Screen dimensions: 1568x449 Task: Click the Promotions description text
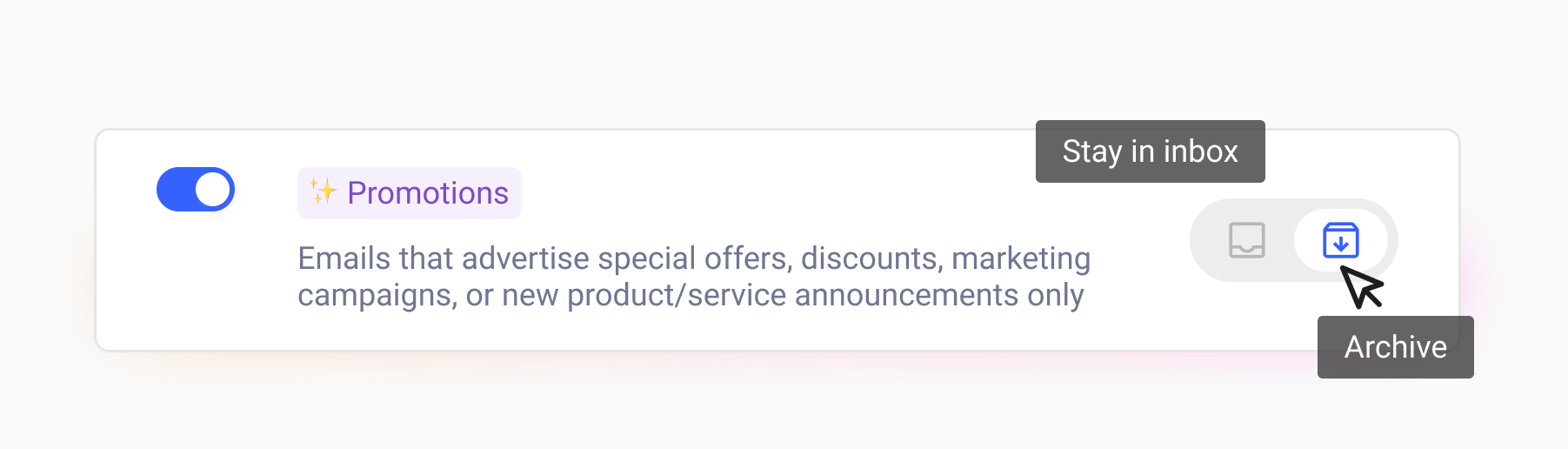tap(693, 277)
